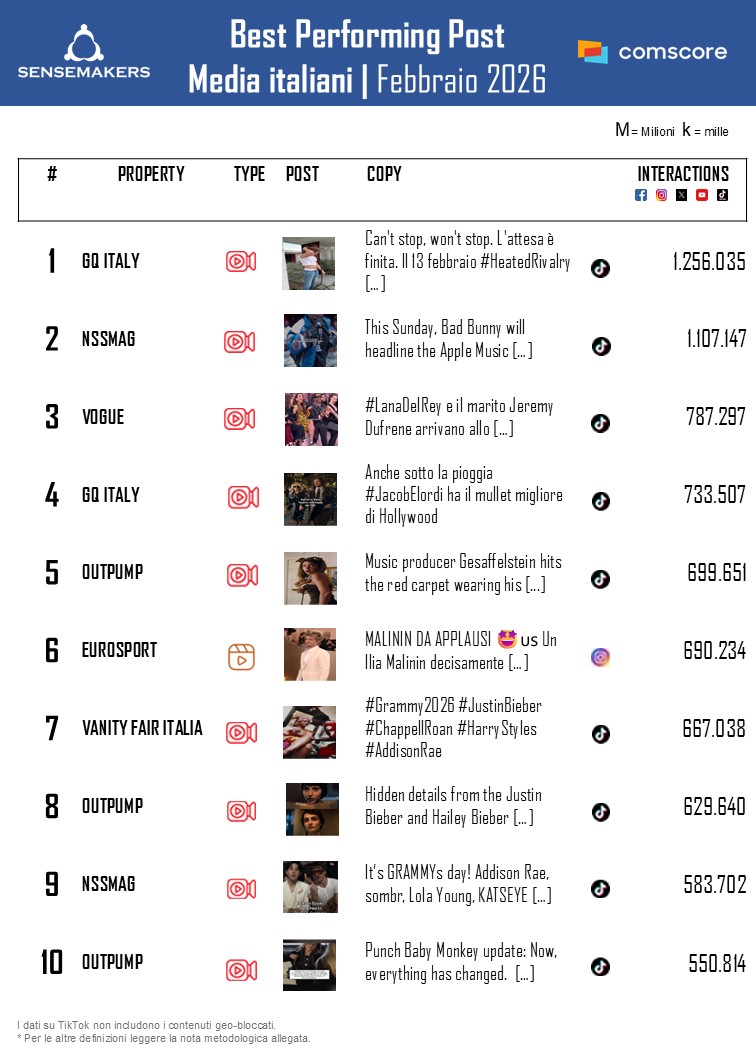The width and height of the screenshot is (756, 1058).
Task: Click the X icon in the Interactions header
Action: click(x=681, y=195)
